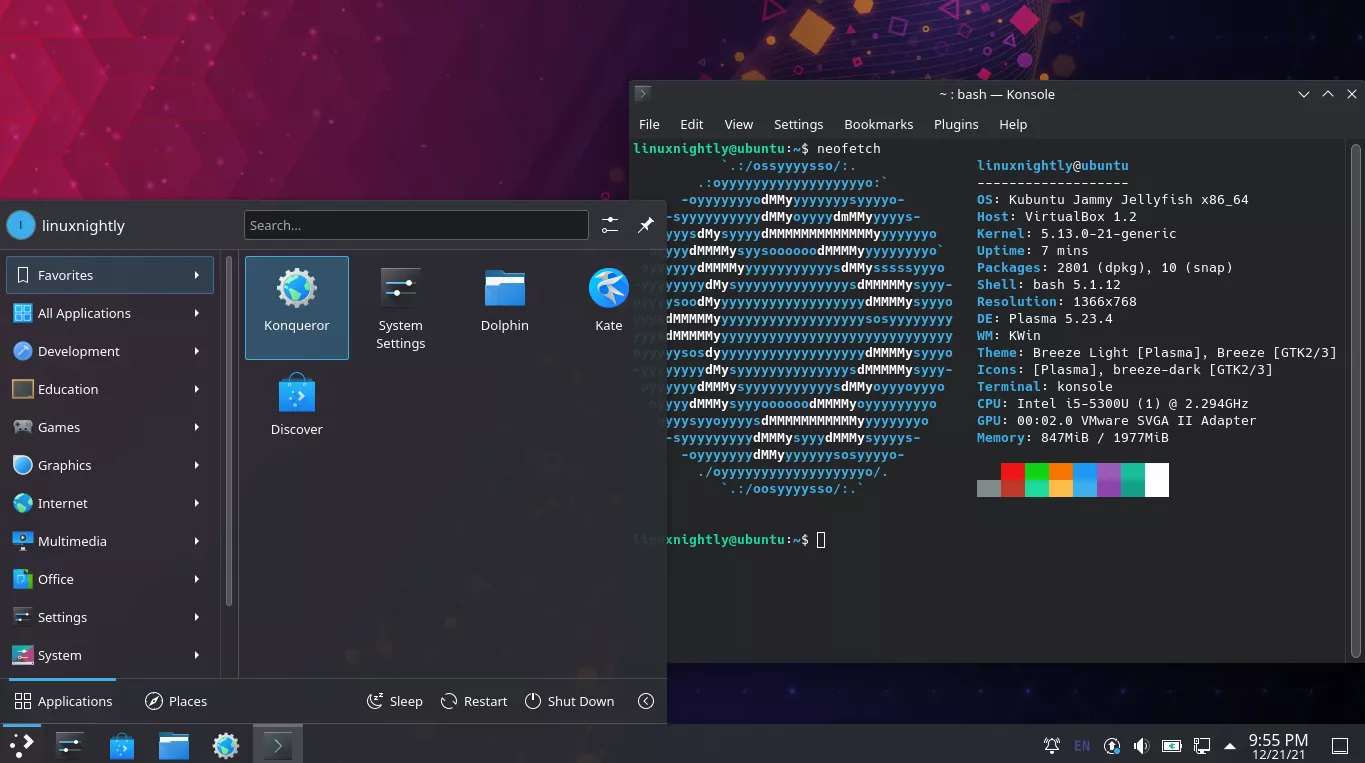Expand the Office category
Image resolution: width=1365 pixels, height=763 pixels.
(110, 579)
